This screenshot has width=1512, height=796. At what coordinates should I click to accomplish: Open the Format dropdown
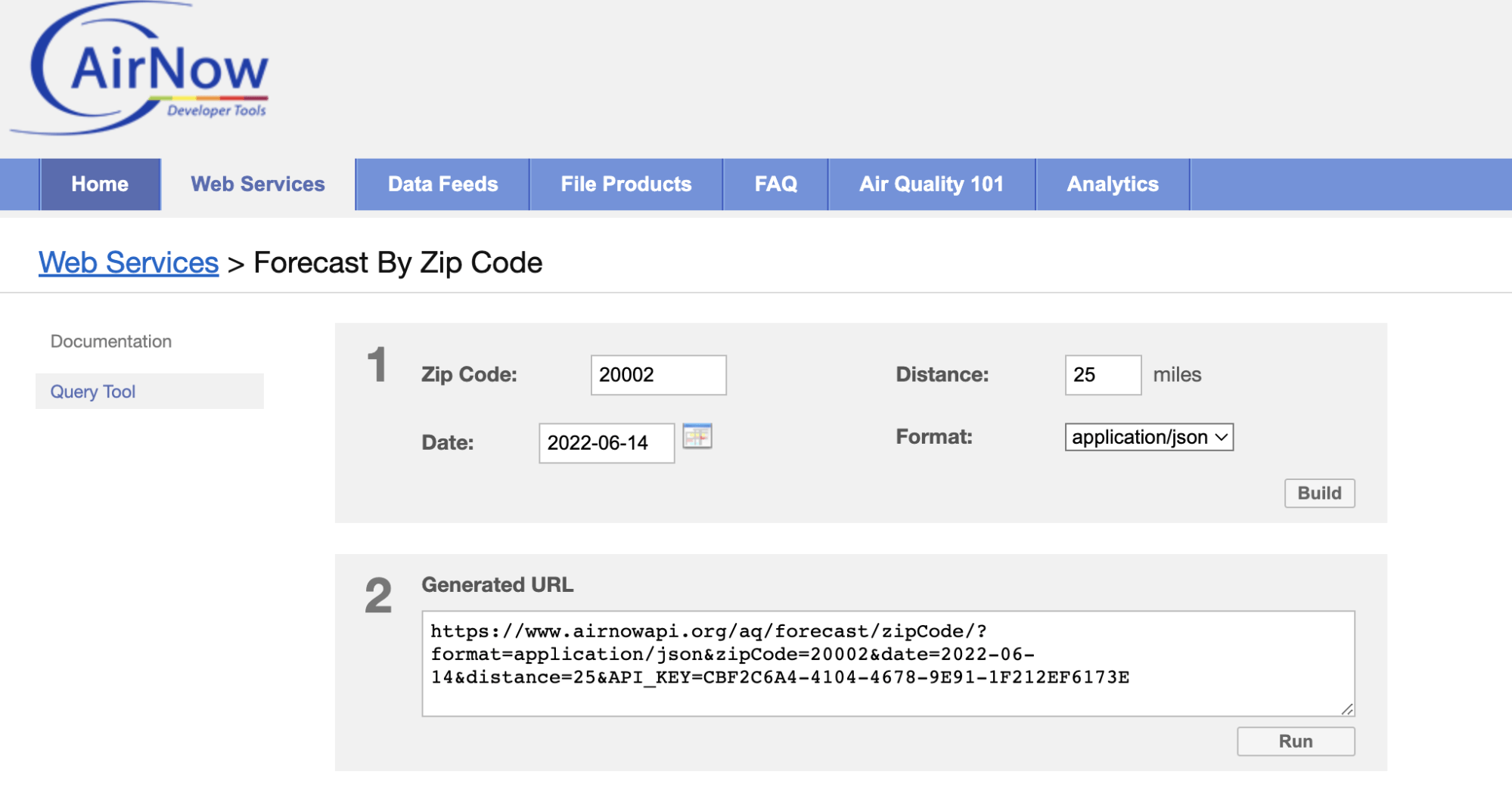pos(1148,437)
